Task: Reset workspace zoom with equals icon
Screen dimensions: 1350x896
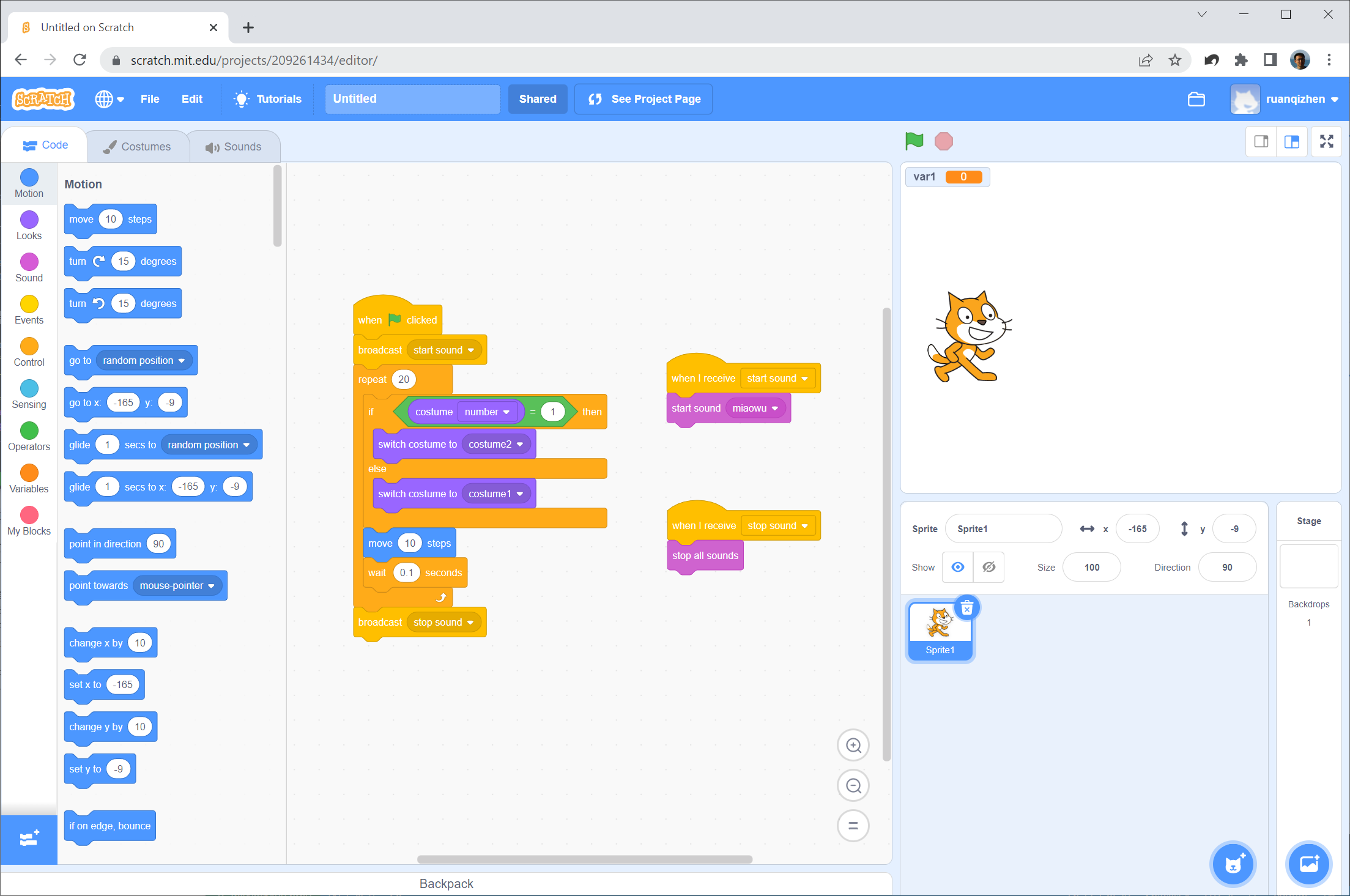Action: click(x=853, y=826)
